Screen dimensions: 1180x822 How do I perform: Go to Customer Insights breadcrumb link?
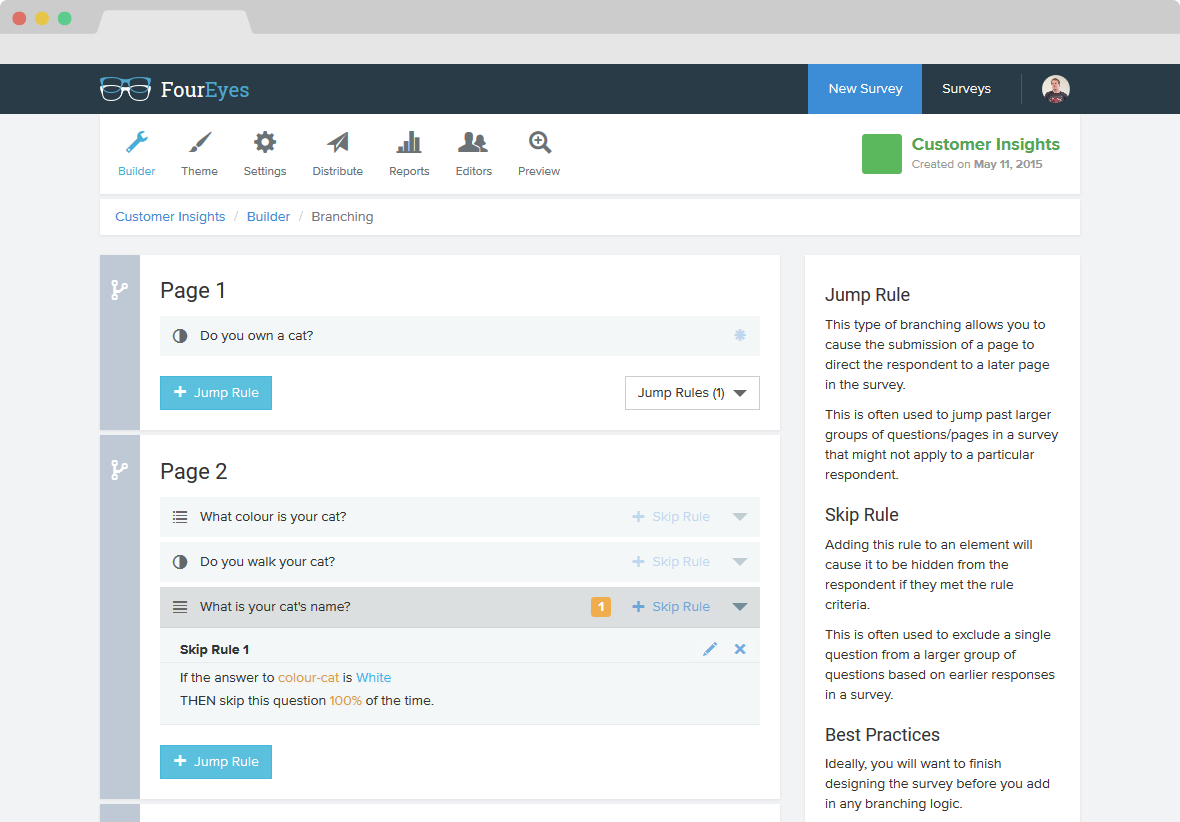click(170, 217)
